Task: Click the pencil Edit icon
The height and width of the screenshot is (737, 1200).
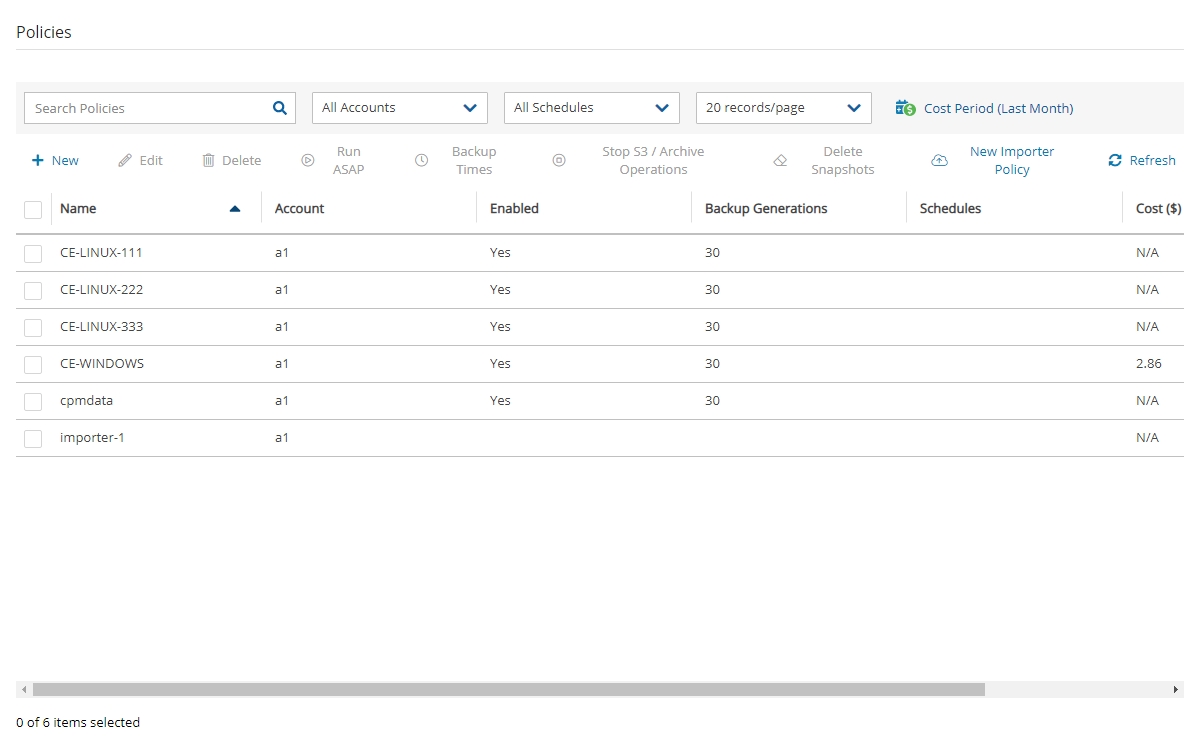Action: (x=125, y=160)
